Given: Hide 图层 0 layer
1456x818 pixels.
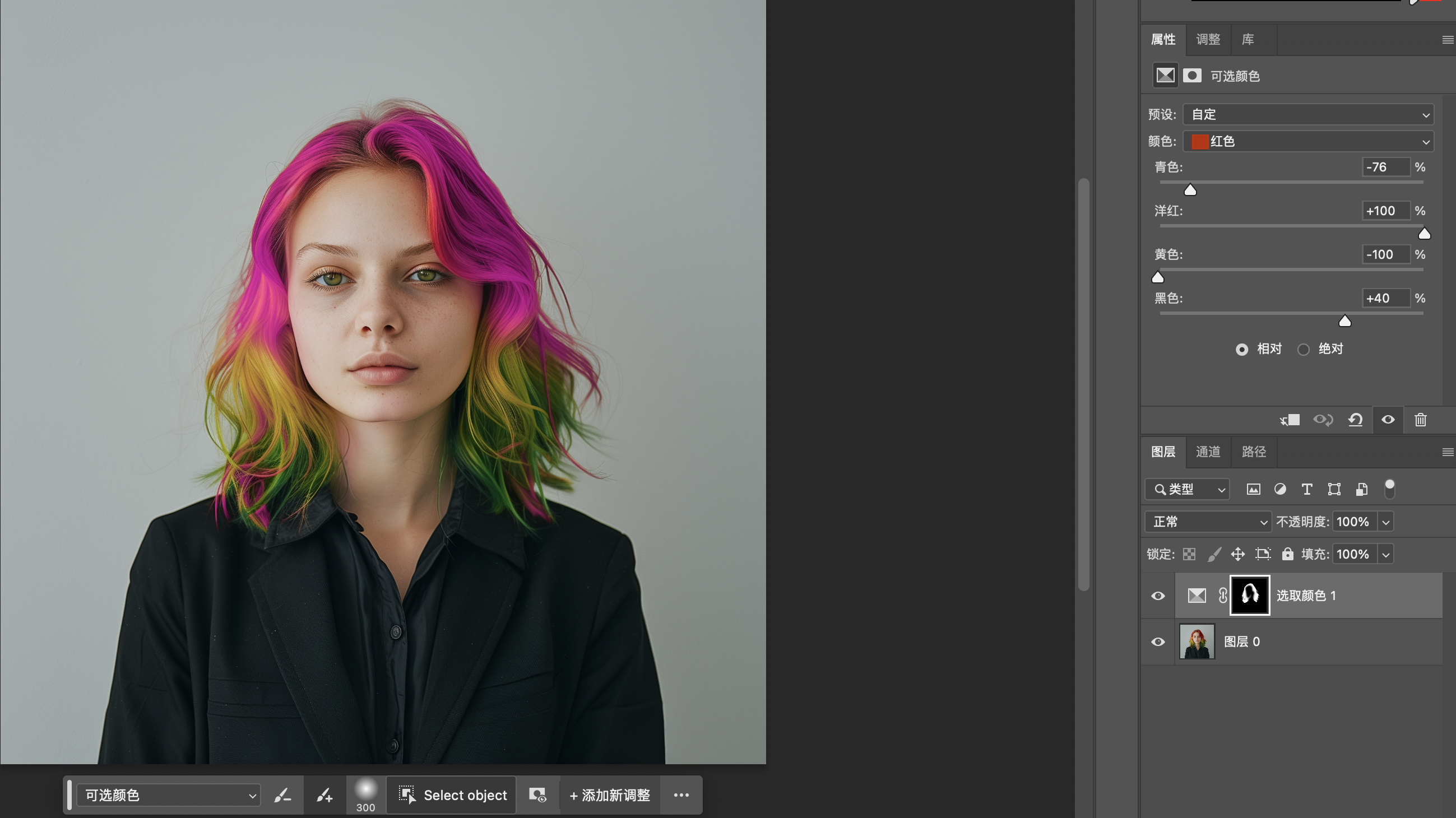Looking at the screenshot, I should (1157, 642).
